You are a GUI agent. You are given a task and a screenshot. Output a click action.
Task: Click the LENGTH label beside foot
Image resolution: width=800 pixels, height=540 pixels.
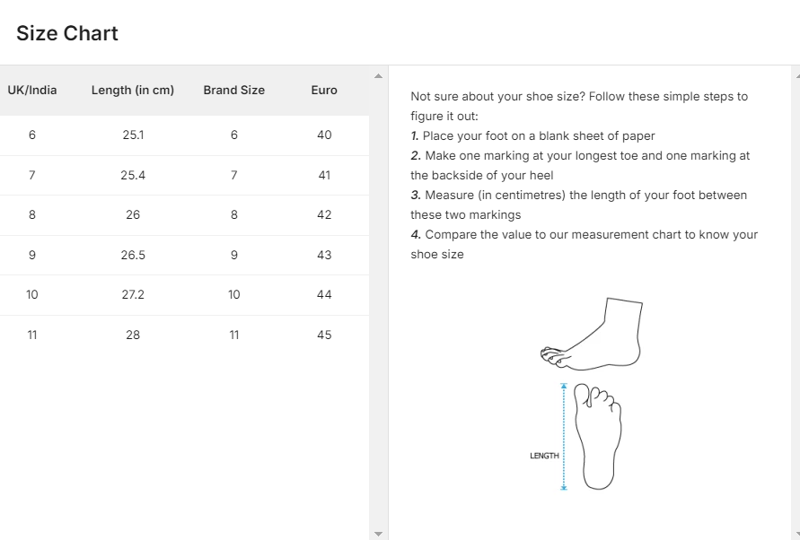point(544,456)
